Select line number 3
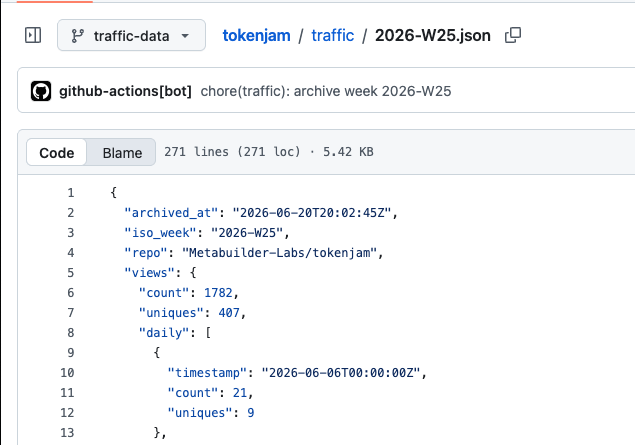 tap(71, 232)
